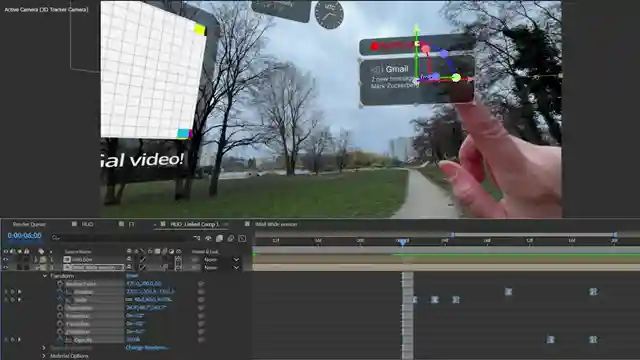Toggle 3D layer switch on first layer

pos(178,259)
